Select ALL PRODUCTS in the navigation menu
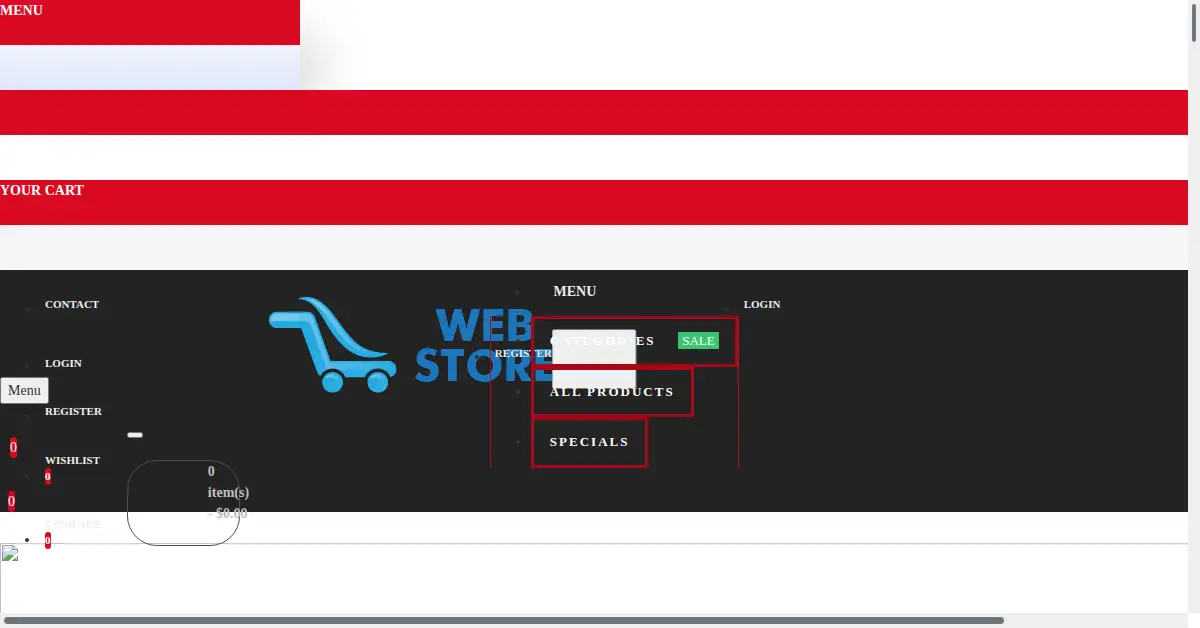This screenshot has width=1200, height=628. pos(612,392)
